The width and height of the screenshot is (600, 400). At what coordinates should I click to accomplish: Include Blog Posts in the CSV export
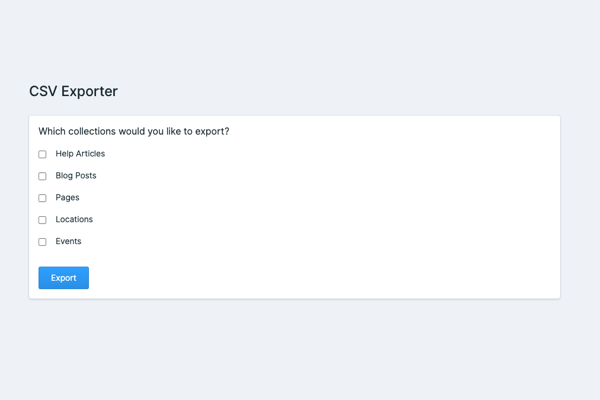(x=42, y=176)
